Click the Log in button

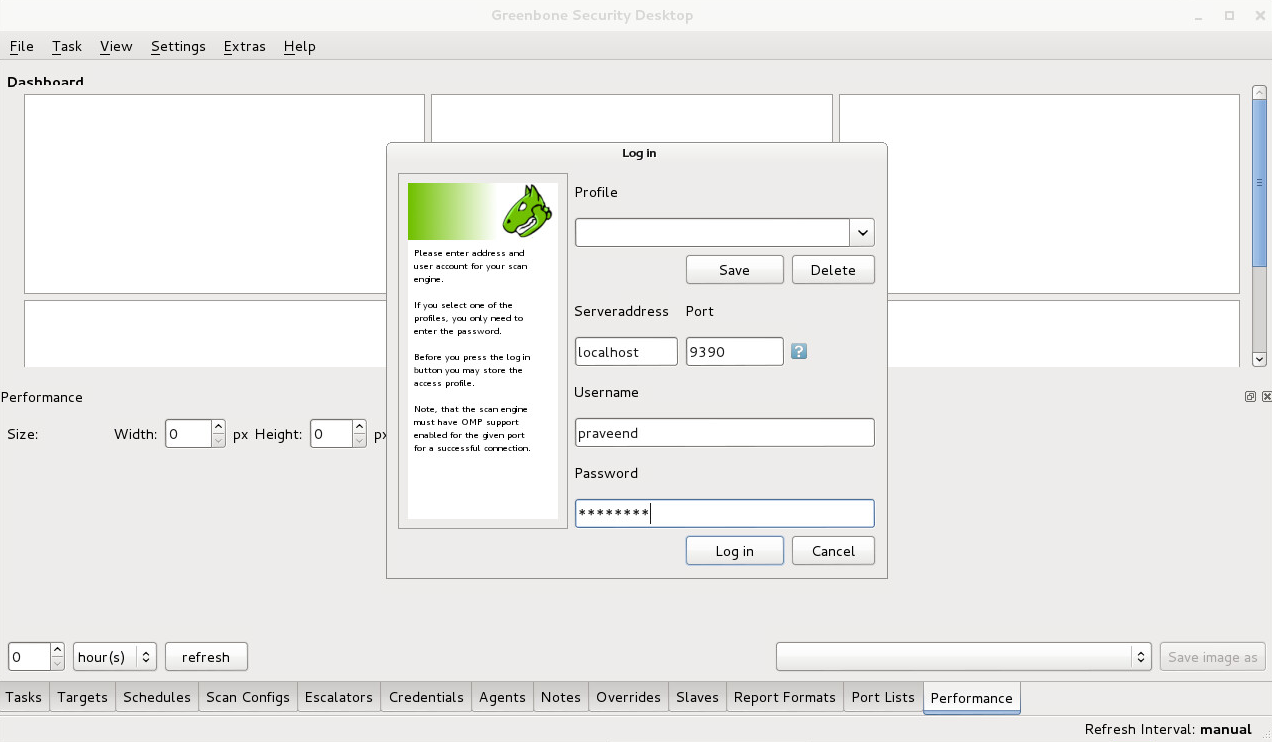click(x=734, y=550)
